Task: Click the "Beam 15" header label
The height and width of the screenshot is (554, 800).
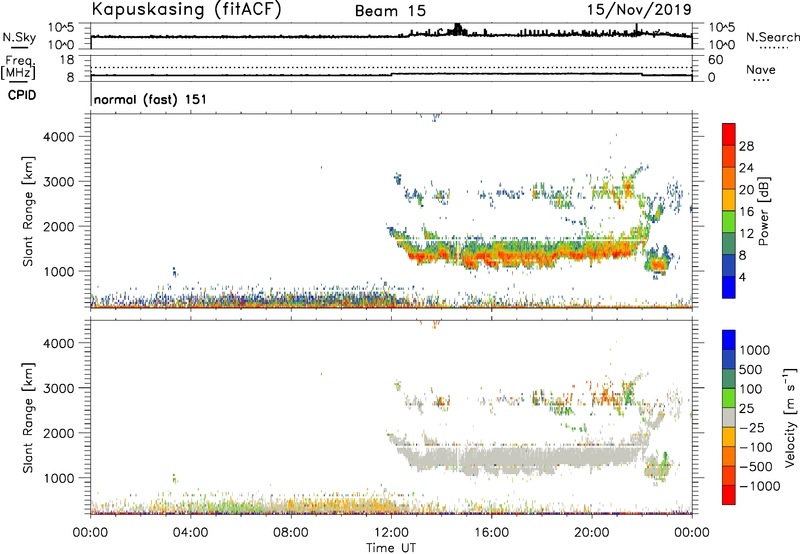Action: [x=390, y=11]
